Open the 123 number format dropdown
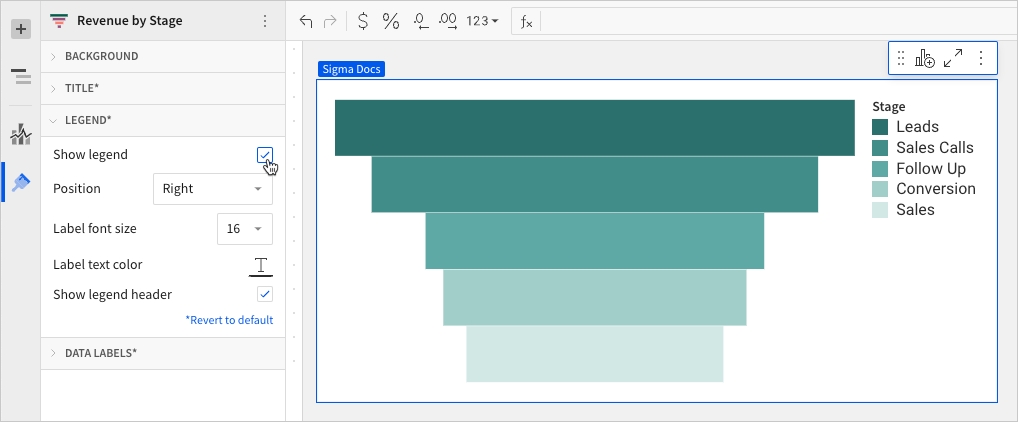Viewport: 1018px width, 422px height. [x=482, y=21]
